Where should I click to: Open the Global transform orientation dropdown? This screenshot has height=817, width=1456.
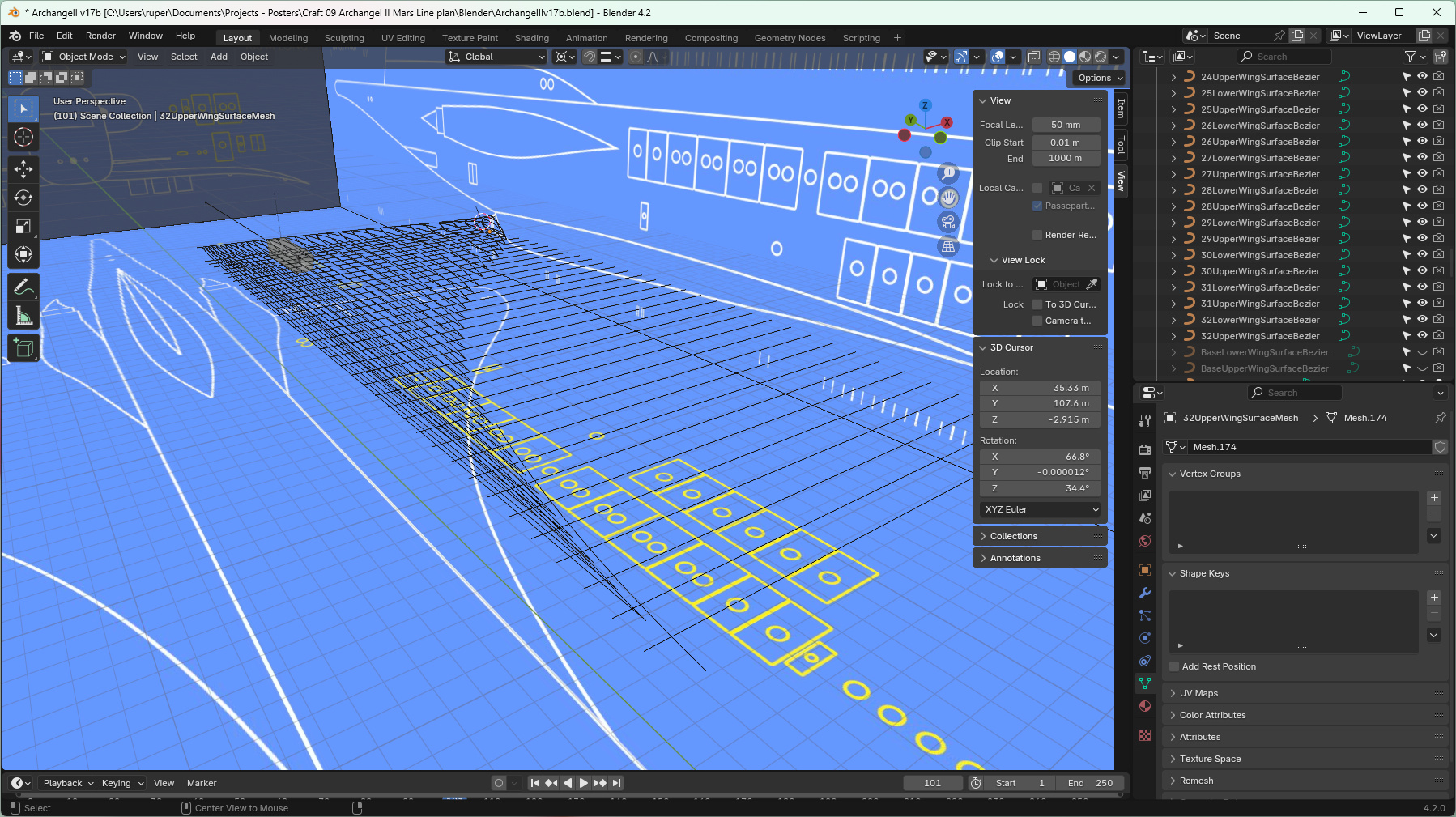pos(496,57)
